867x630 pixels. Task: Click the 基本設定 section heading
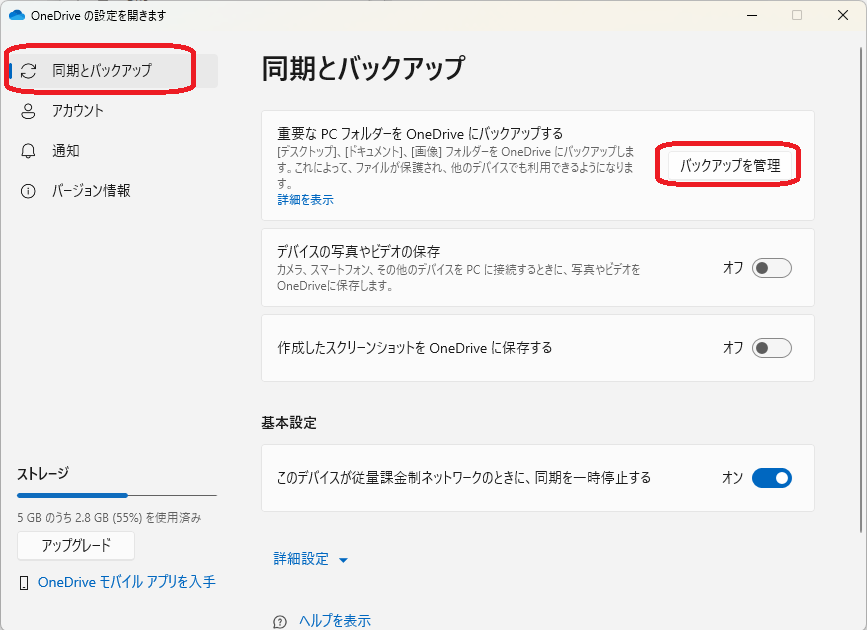pos(289,423)
